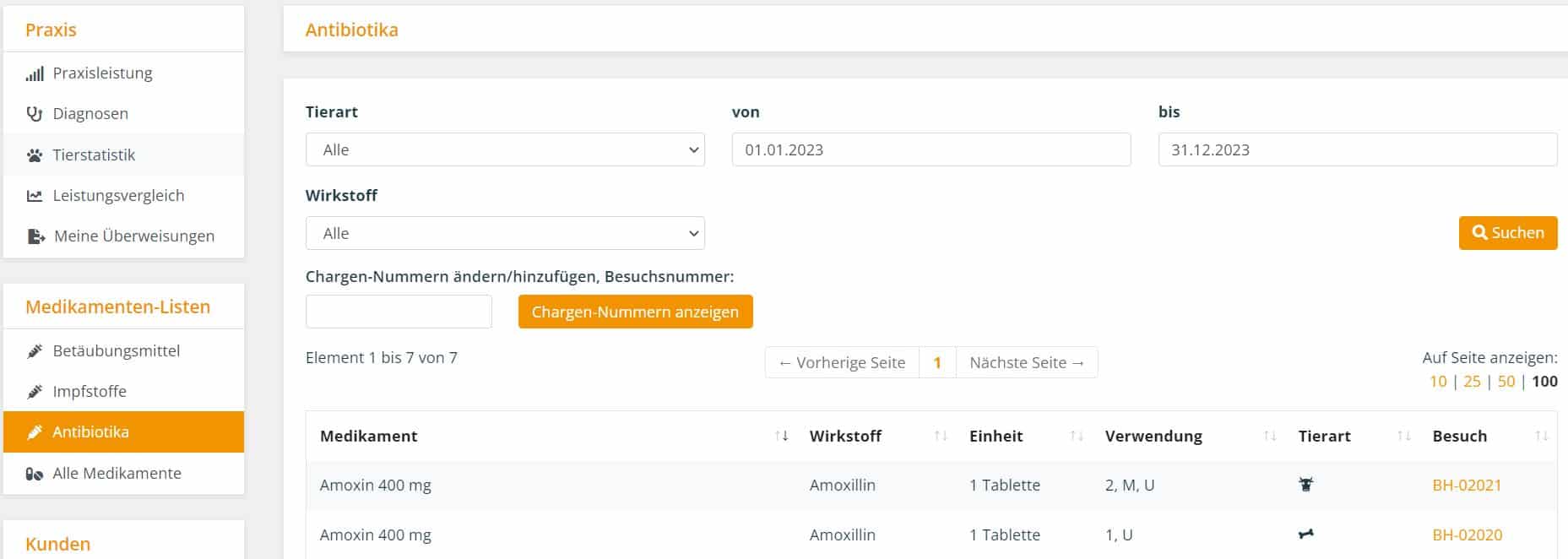Expand the Tierart dropdown
This screenshot has width=1568, height=559.
click(x=505, y=149)
